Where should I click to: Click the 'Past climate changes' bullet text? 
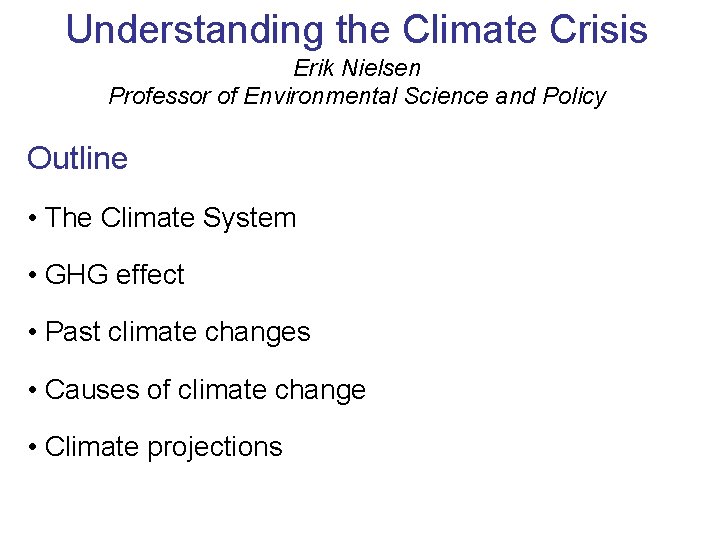coord(178,332)
